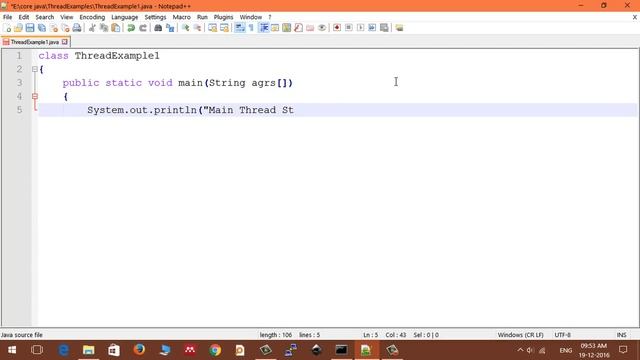The height and width of the screenshot is (360, 640).
Task: Click the Print toolbar icon
Action: pos(77,28)
